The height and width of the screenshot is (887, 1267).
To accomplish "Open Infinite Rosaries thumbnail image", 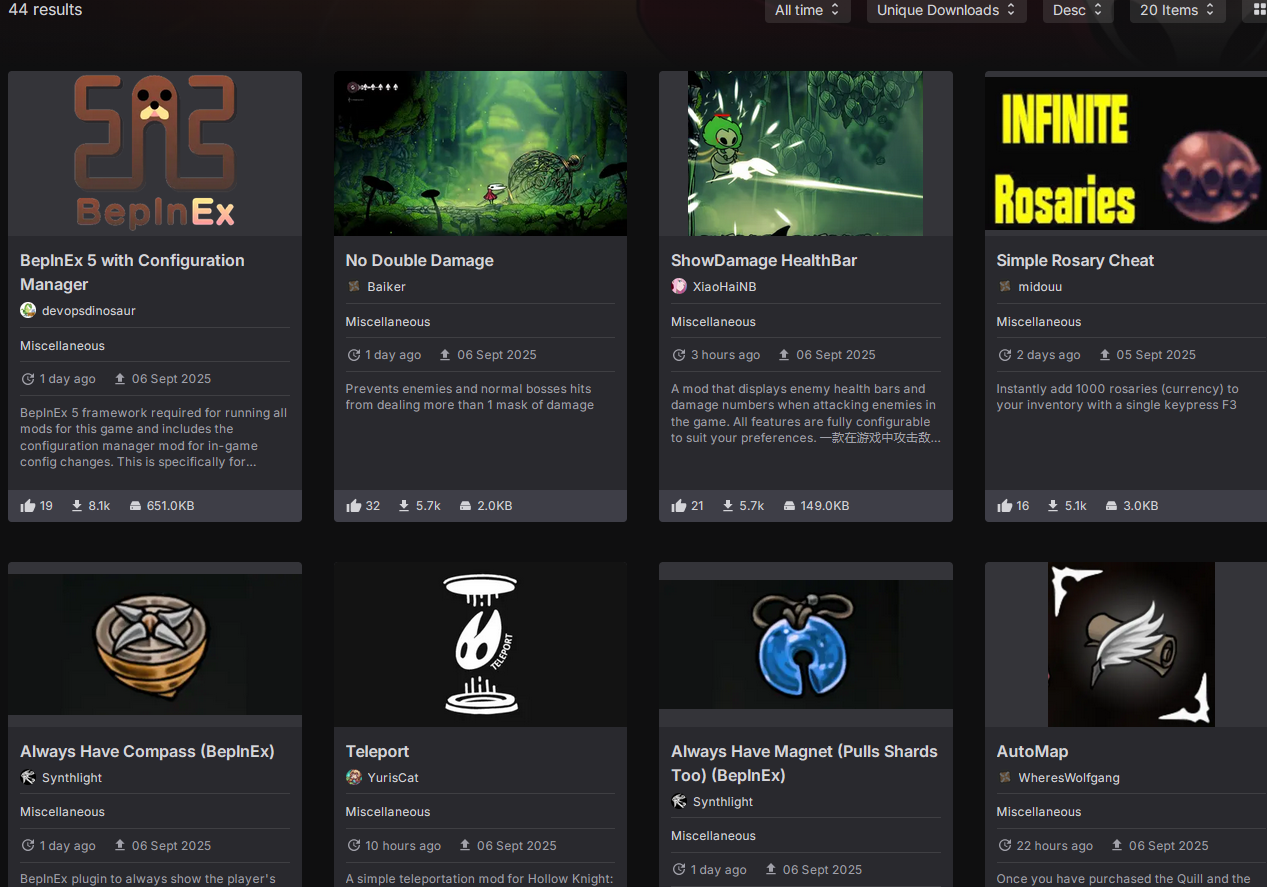I will tap(1126, 153).
